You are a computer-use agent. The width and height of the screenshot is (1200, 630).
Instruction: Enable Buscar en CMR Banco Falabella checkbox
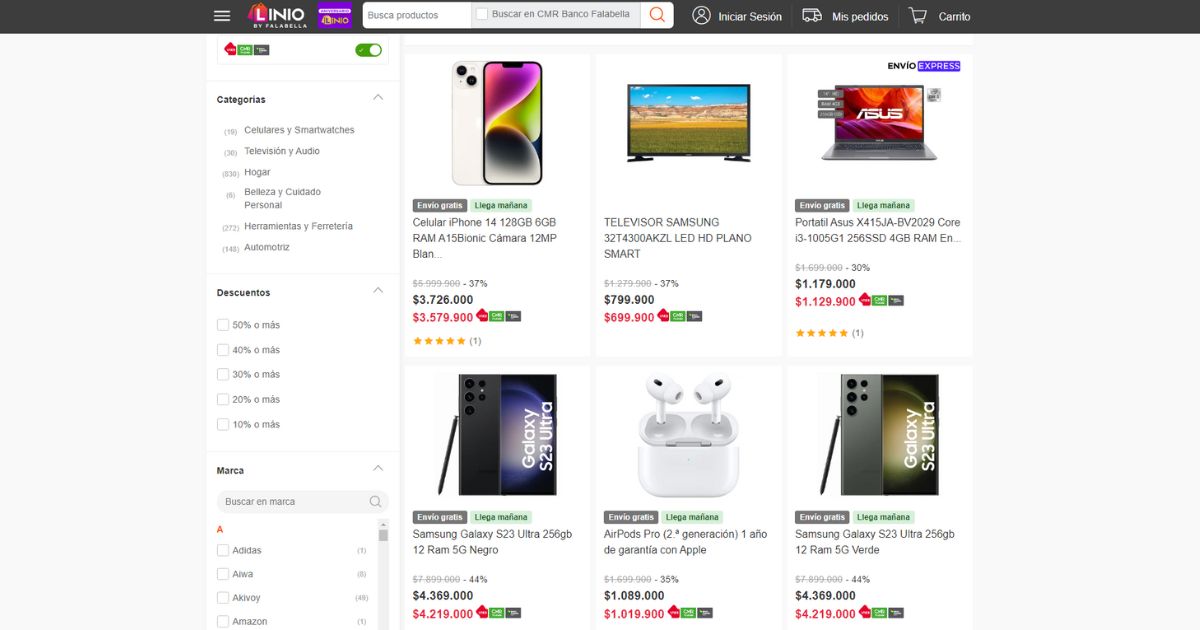tap(482, 15)
